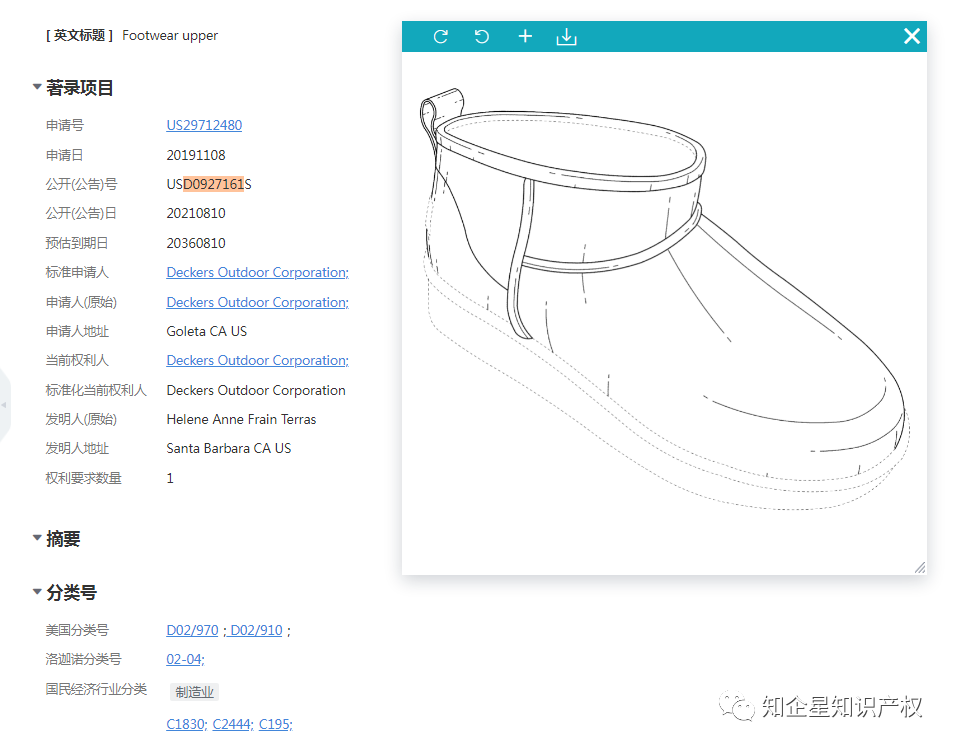Open 申请人(原始) Deckers Outdoor Corporation link
The width and height of the screenshot is (953, 748).
point(258,302)
